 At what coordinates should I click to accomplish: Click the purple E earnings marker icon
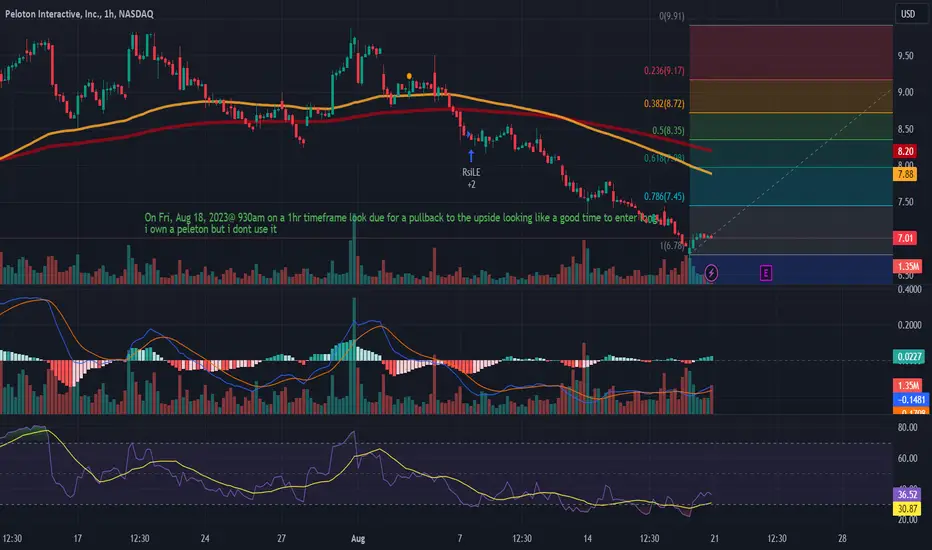766,273
